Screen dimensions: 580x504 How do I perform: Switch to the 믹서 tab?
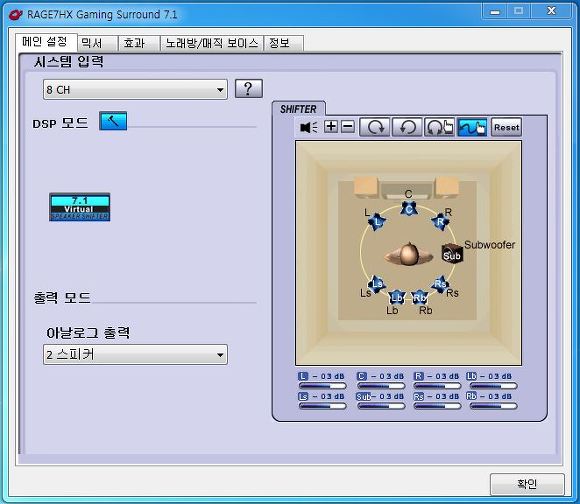[98, 43]
